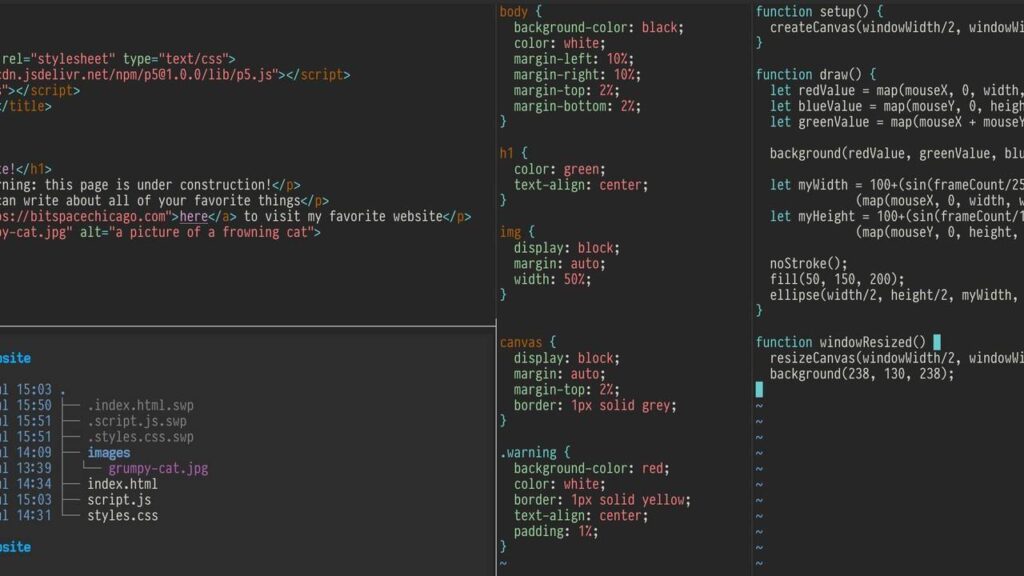Click the images folder in the tree listing
This screenshot has height=576, width=1024.
tap(108, 453)
